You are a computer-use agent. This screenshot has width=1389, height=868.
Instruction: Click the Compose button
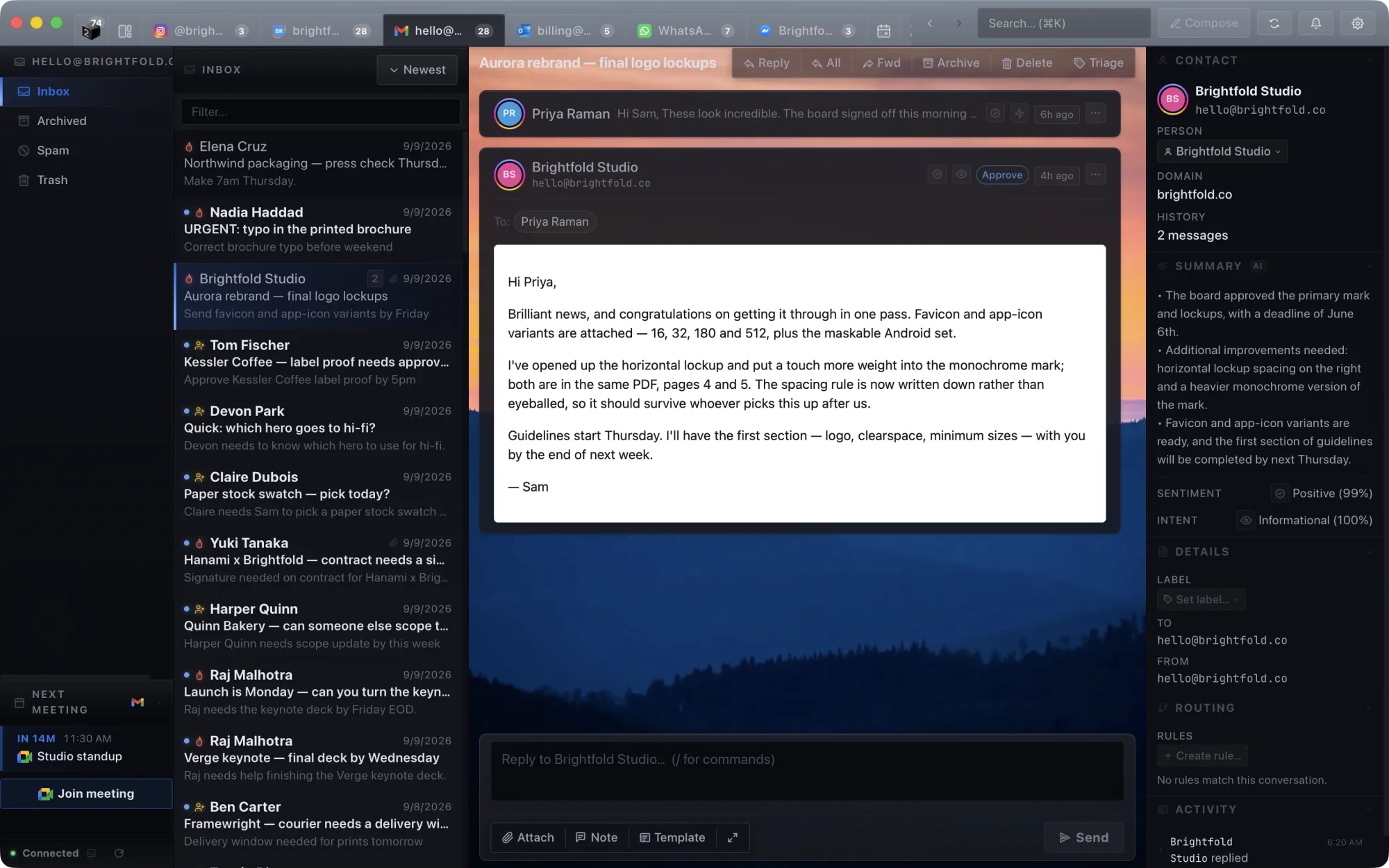coord(1204,23)
